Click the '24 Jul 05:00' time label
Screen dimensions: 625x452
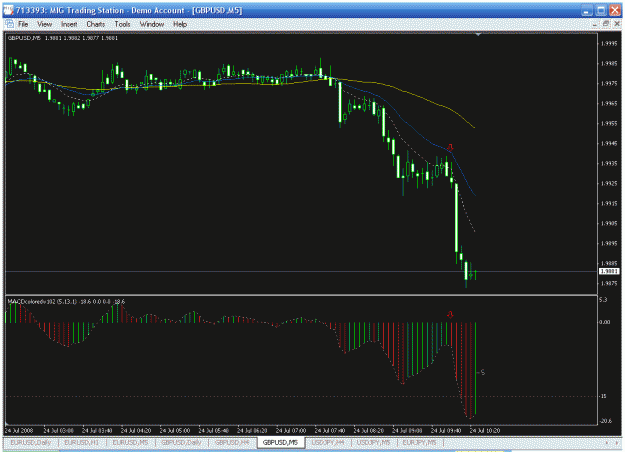click(175, 430)
